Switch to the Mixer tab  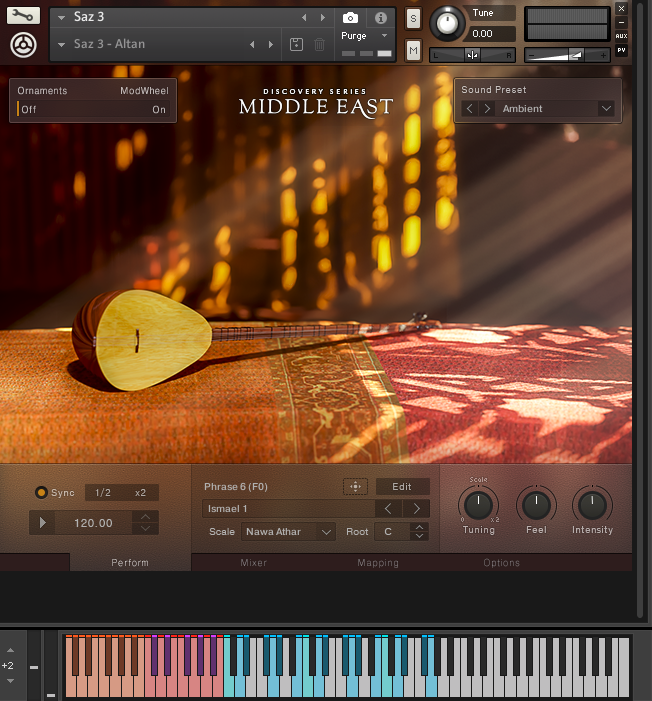(x=253, y=563)
